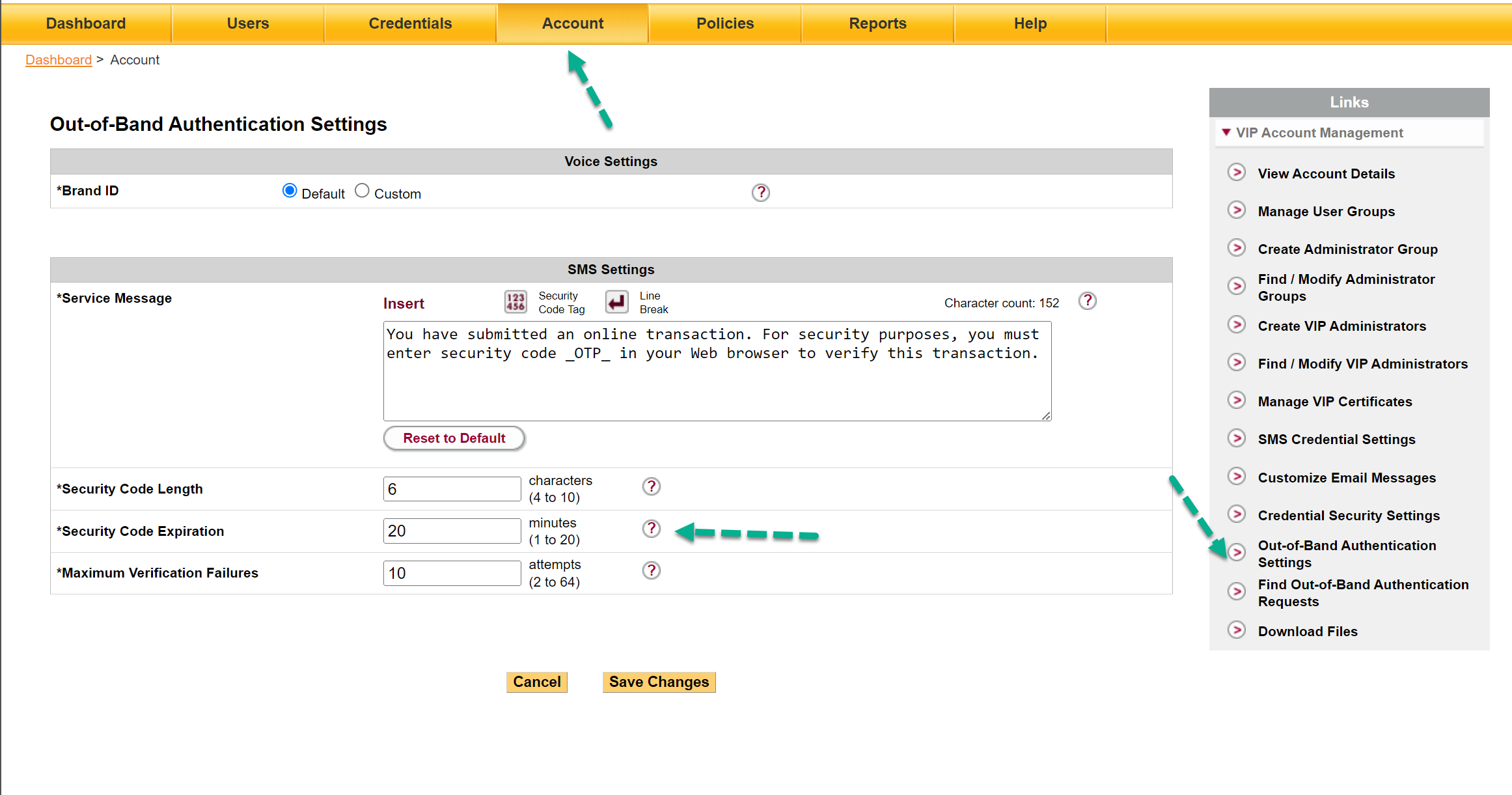Image resolution: width=1512 pixels, height=795 pixels.
Task: Open help for Maximum Verification Failures
Action: [x=651, y=570]
